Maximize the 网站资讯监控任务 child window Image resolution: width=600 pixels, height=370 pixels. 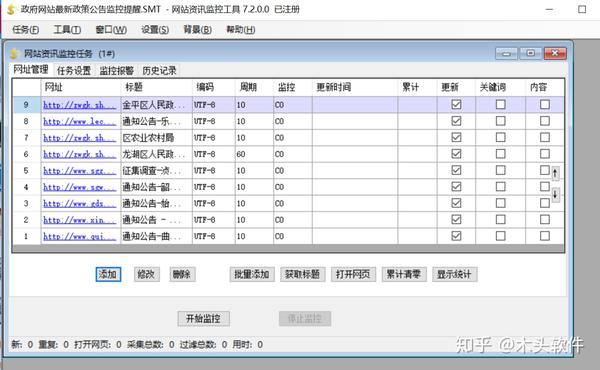click(x=530, y=54)
